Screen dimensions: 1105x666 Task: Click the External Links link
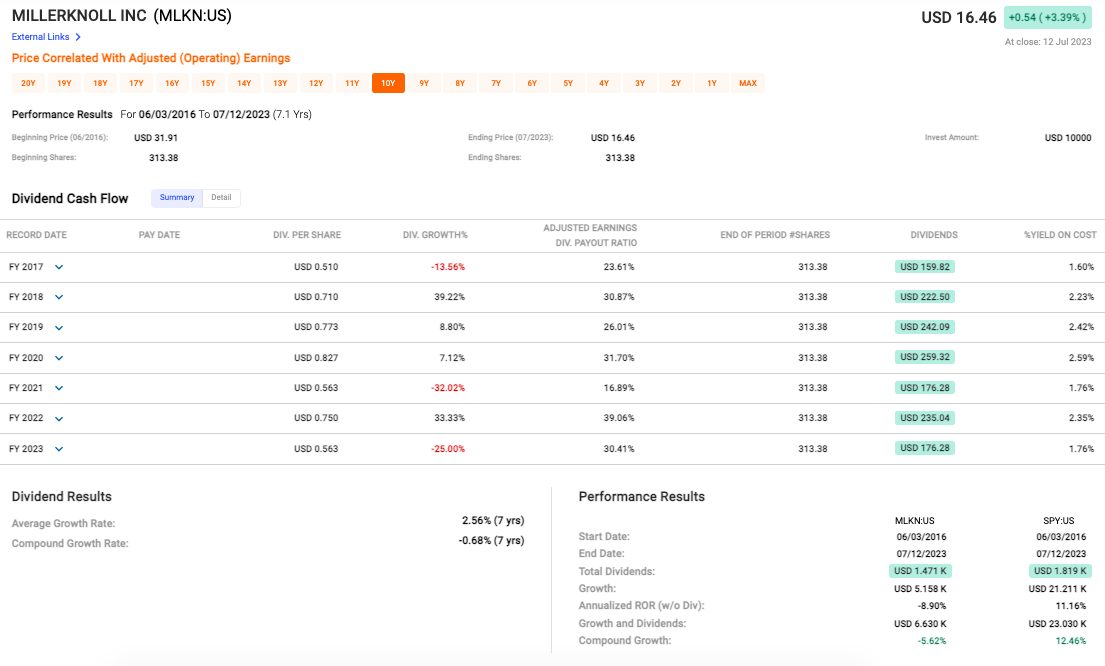[40, 37]
